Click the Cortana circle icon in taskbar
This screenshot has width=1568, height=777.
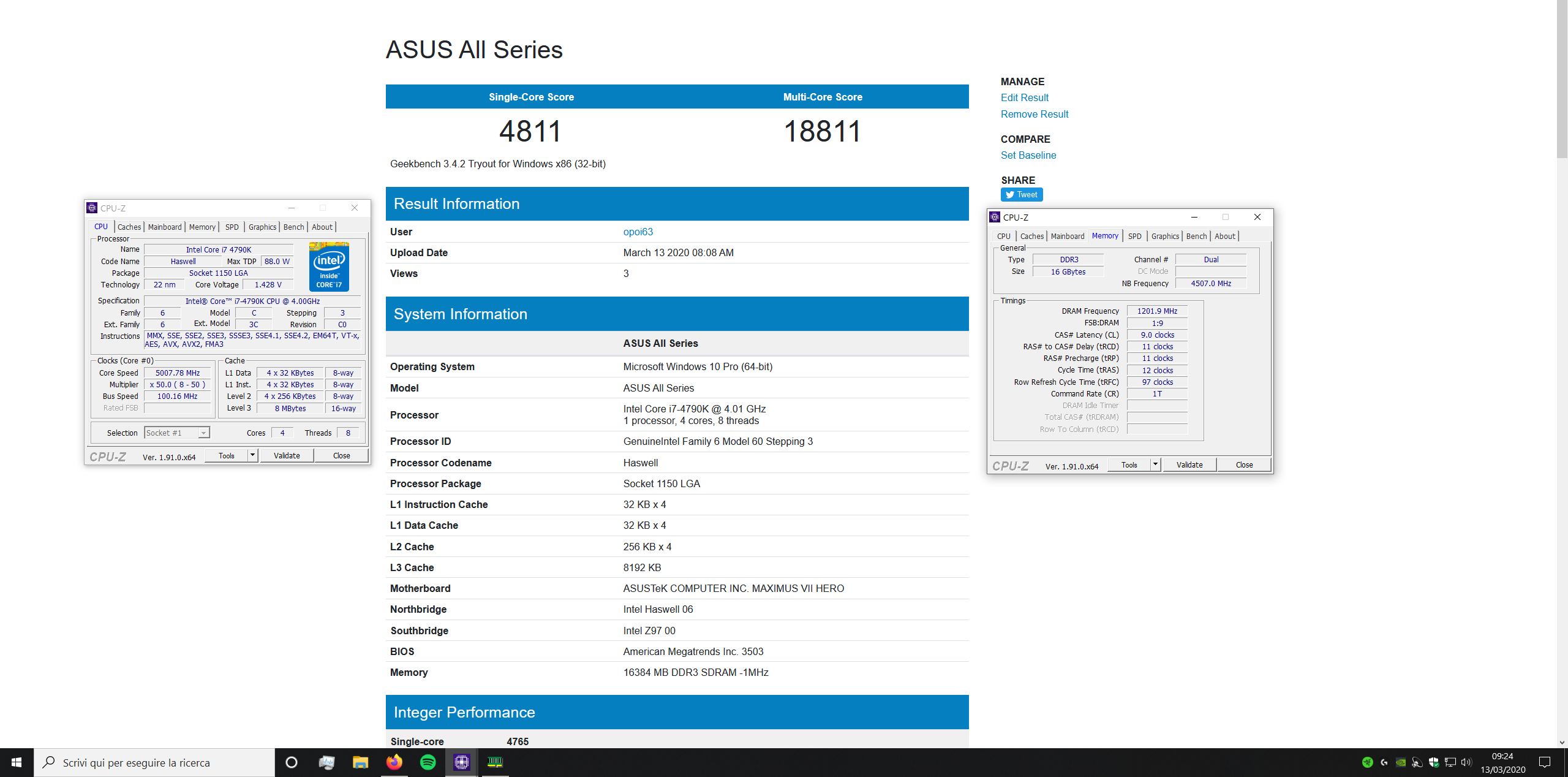tap(292, 762)
